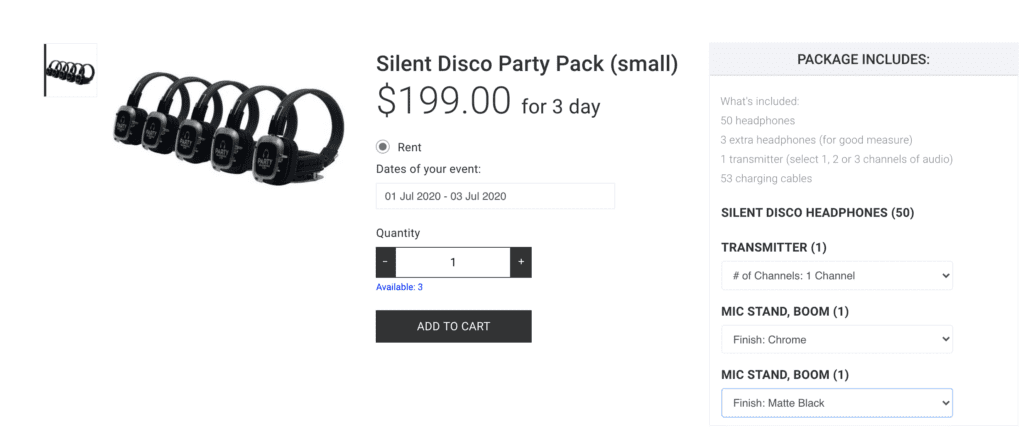Focus the quantity number field
Image resolution: width=1024 pixels, height=436 pixels.
point(453,262)
